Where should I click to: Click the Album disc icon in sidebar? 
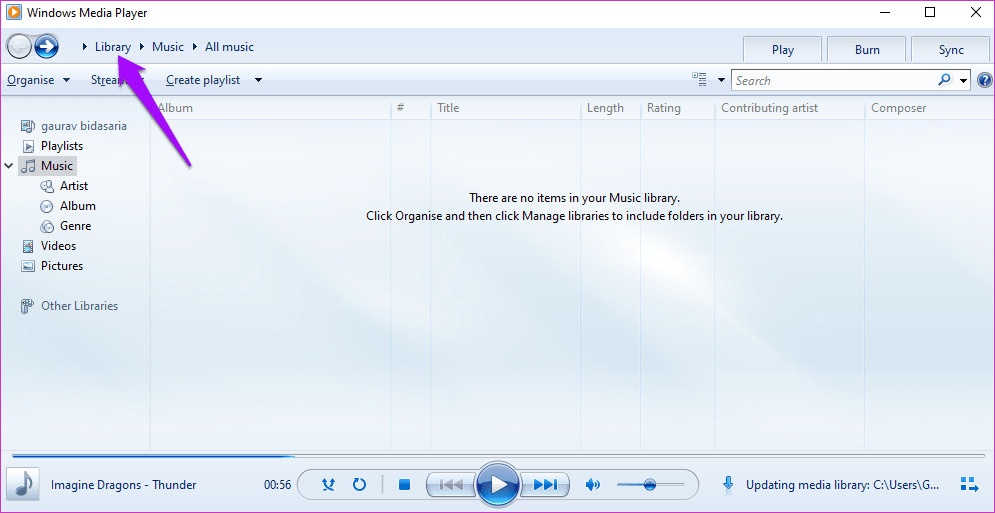point(47,206)
